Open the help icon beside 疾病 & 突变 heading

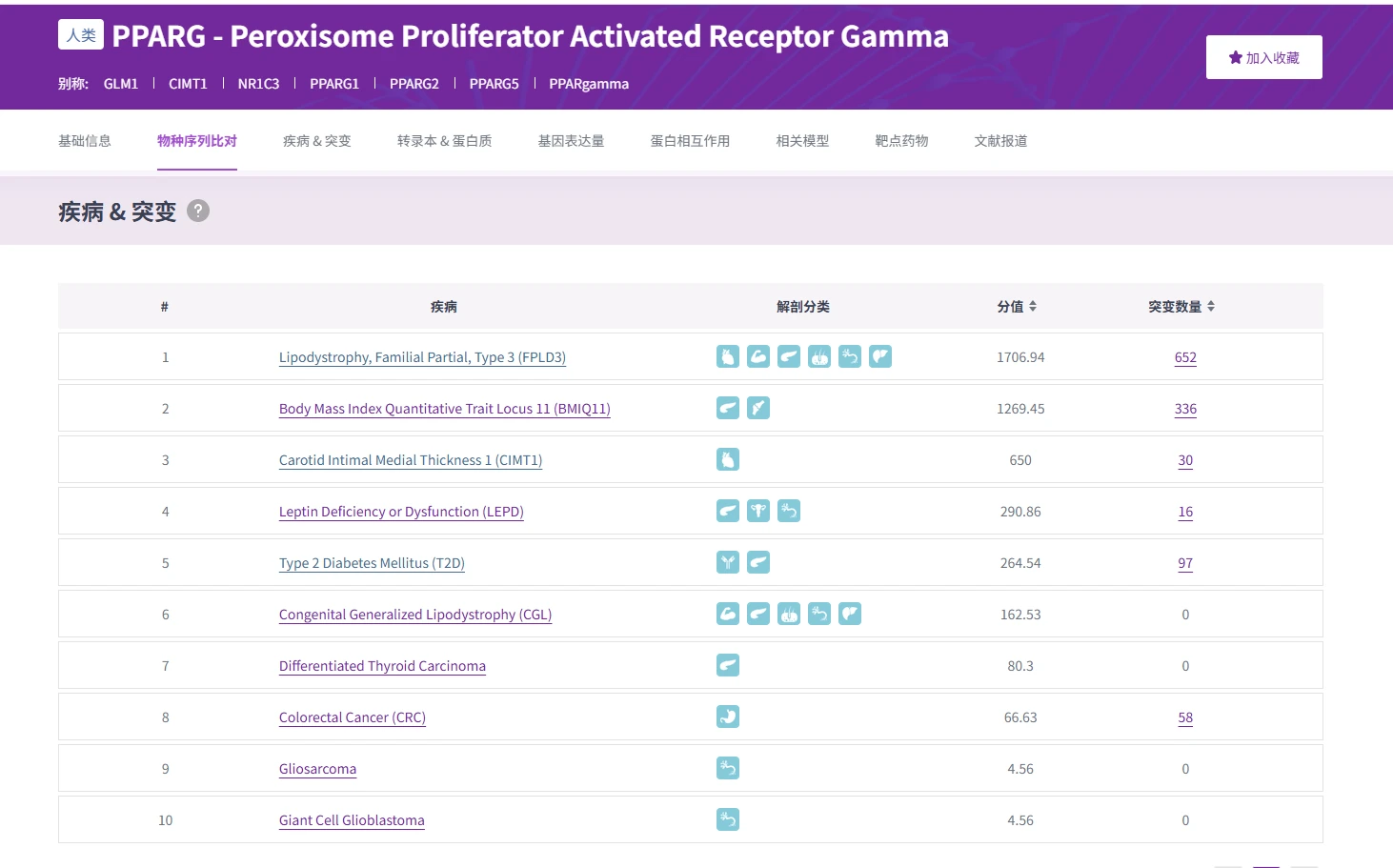coord(198,211)
